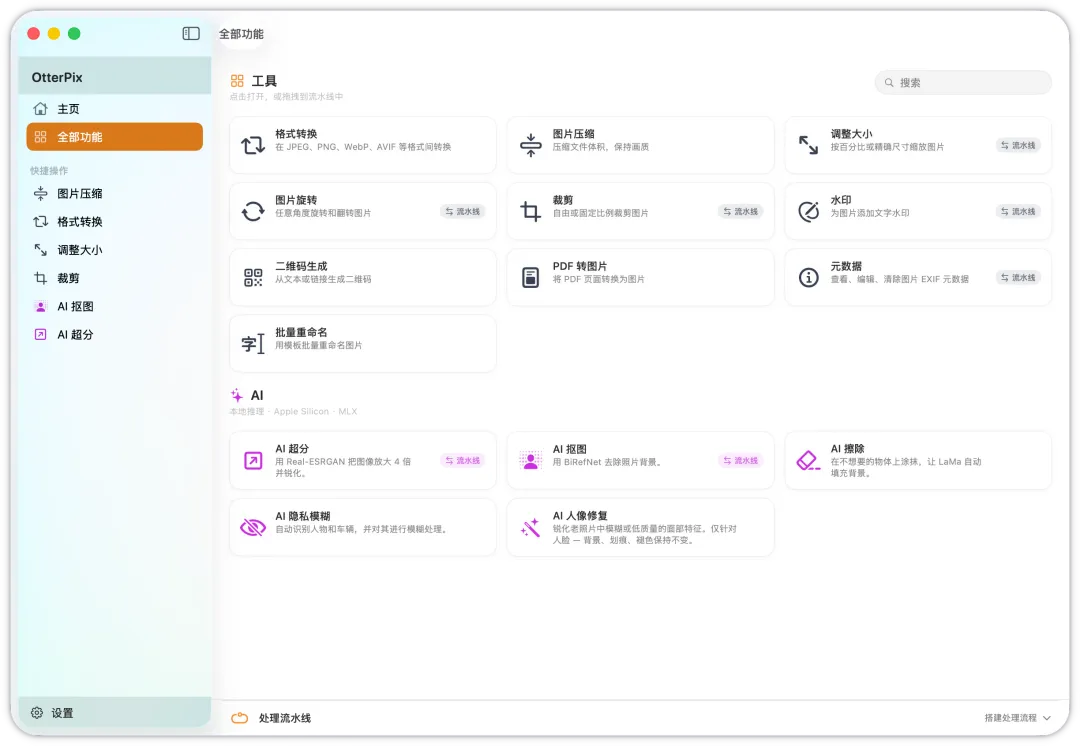Click the 批量重命名 card title
The width and height of the screenshot is (1080, 746).
pyautogui.click(x=302, y=332)
